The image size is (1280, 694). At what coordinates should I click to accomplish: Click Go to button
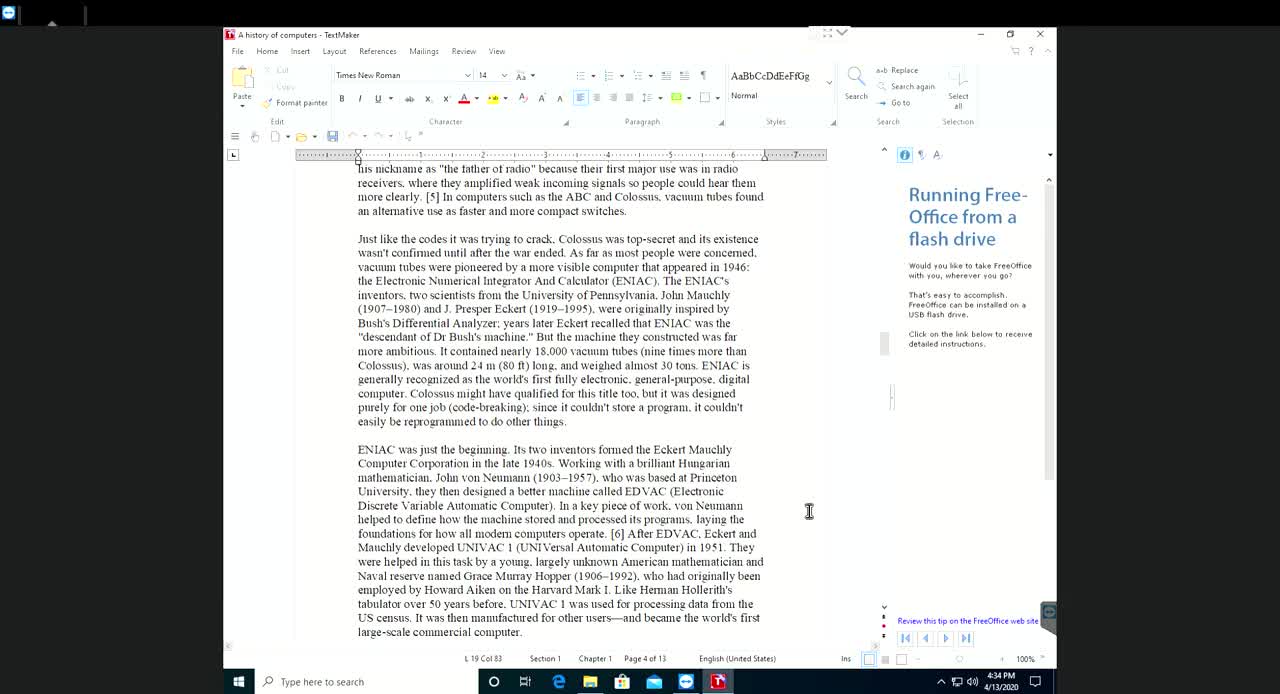tap(894, 103)
